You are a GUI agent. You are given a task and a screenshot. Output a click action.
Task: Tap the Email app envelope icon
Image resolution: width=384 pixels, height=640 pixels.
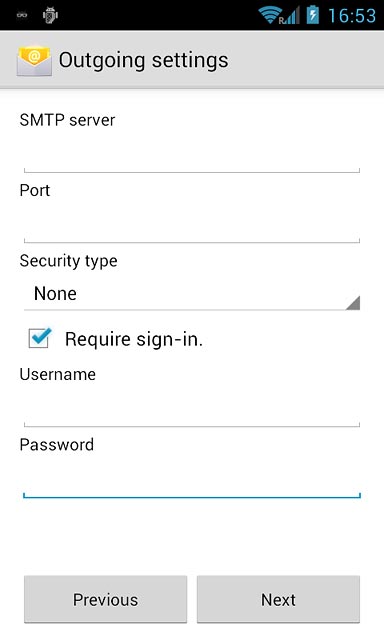click(x=34, y=61)
